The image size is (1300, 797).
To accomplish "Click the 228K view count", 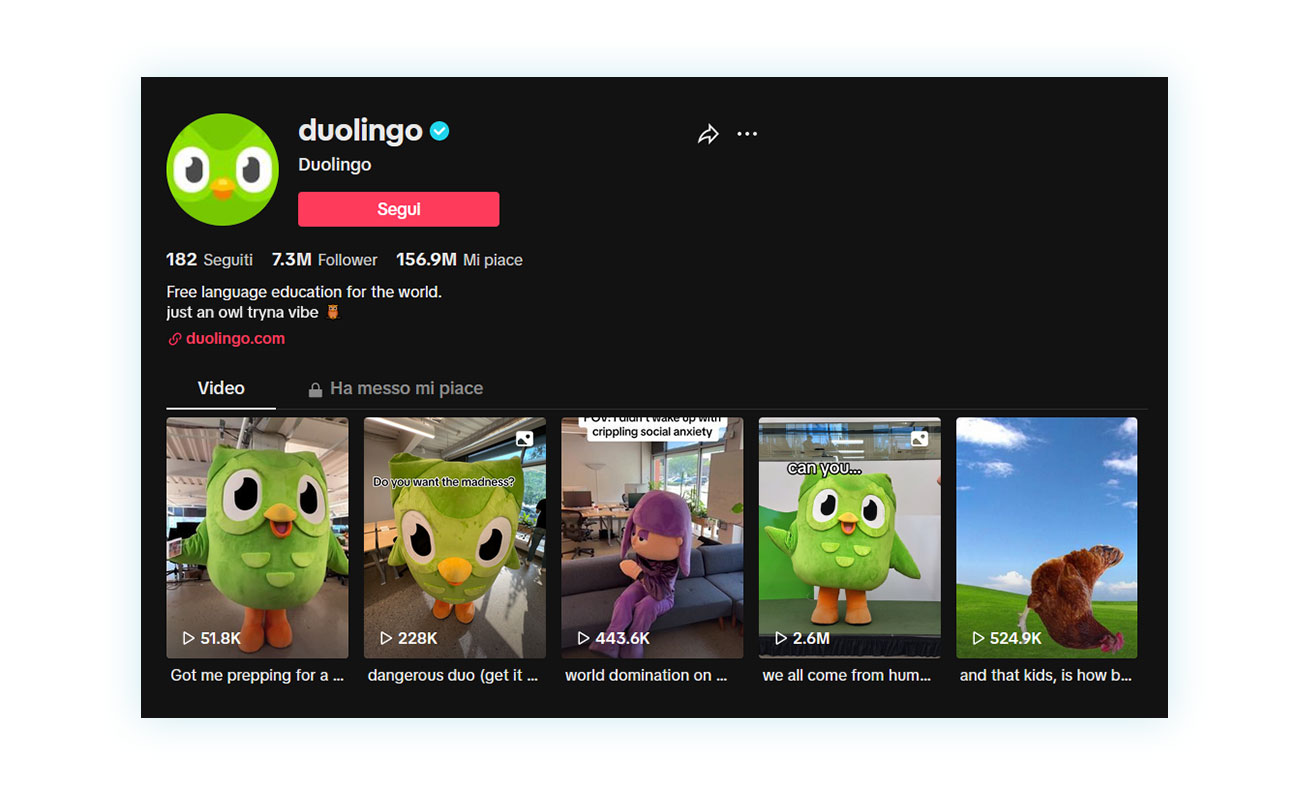I will pyautogui.click(x=418, y=638).
